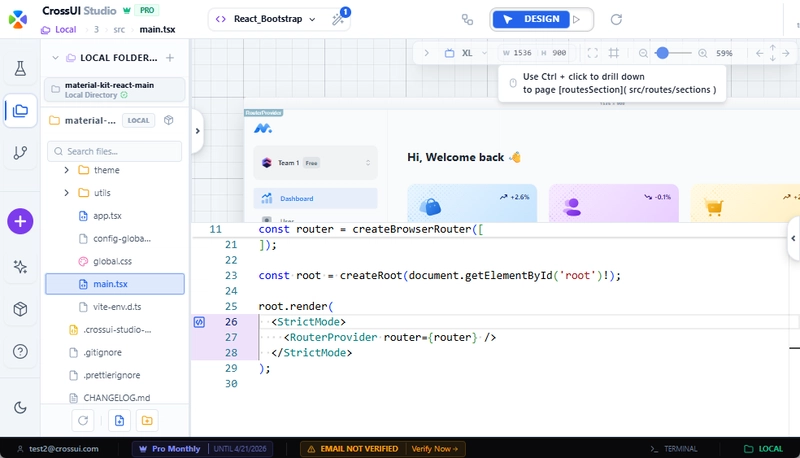Click the zoom out magnifier icon
Image resolution: width=800 pixels, height=458 pixels.
[643, 53]
